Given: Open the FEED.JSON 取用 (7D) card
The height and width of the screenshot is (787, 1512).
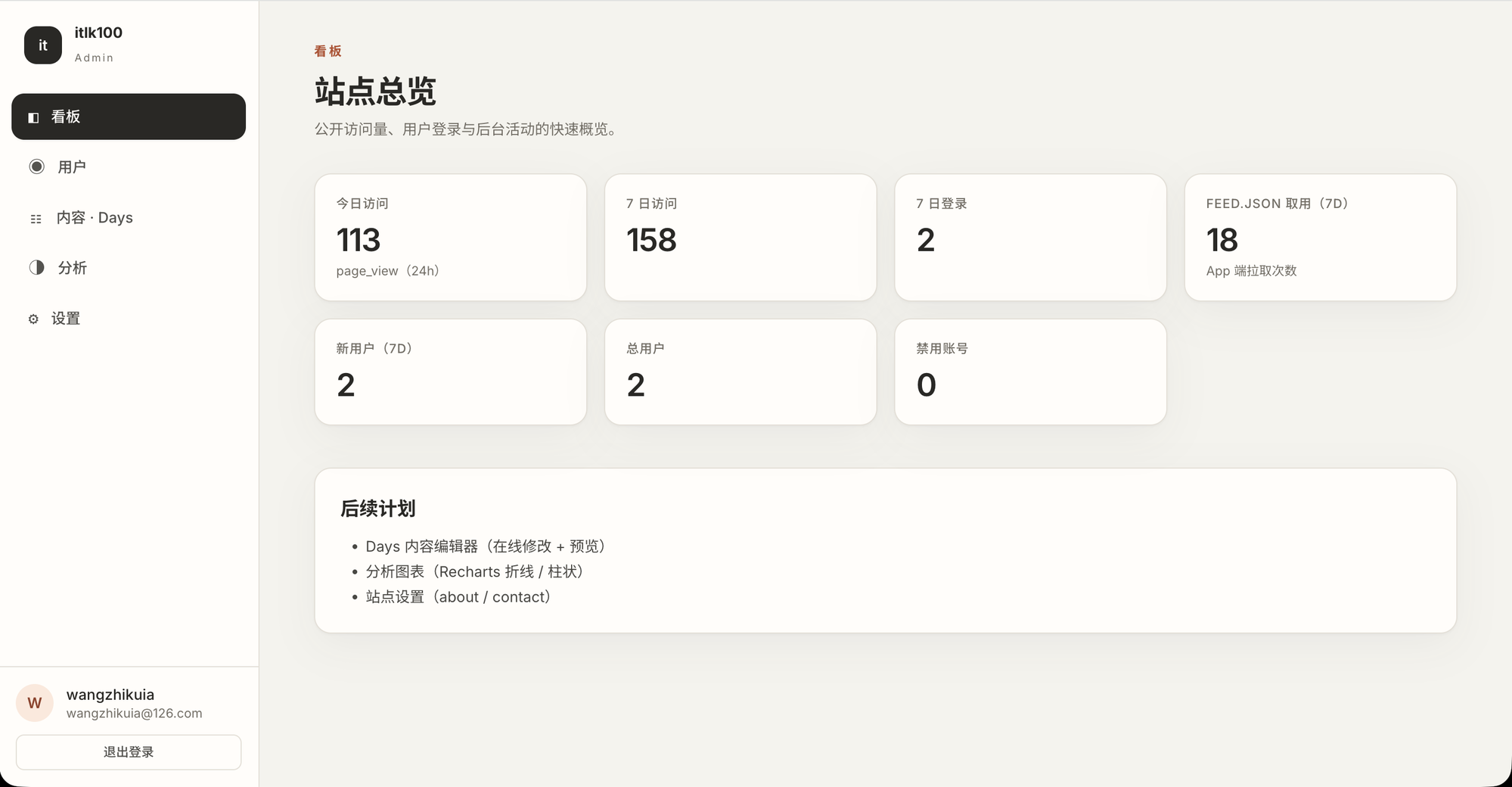Looking at the screenshot, I should pos(1321,238).
